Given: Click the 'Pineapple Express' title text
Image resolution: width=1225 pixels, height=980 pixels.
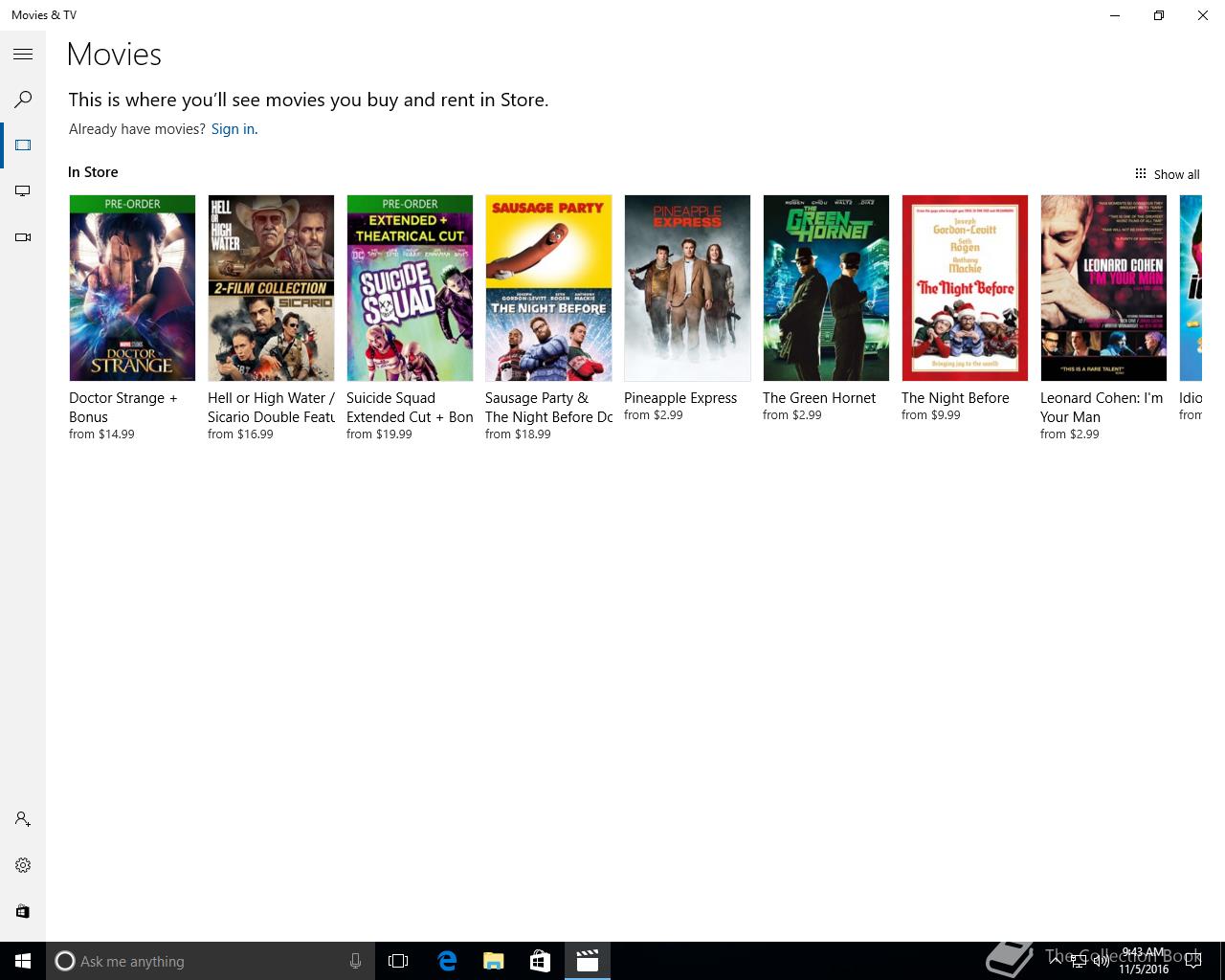Looking at the screenshot, I should point(680,398).
